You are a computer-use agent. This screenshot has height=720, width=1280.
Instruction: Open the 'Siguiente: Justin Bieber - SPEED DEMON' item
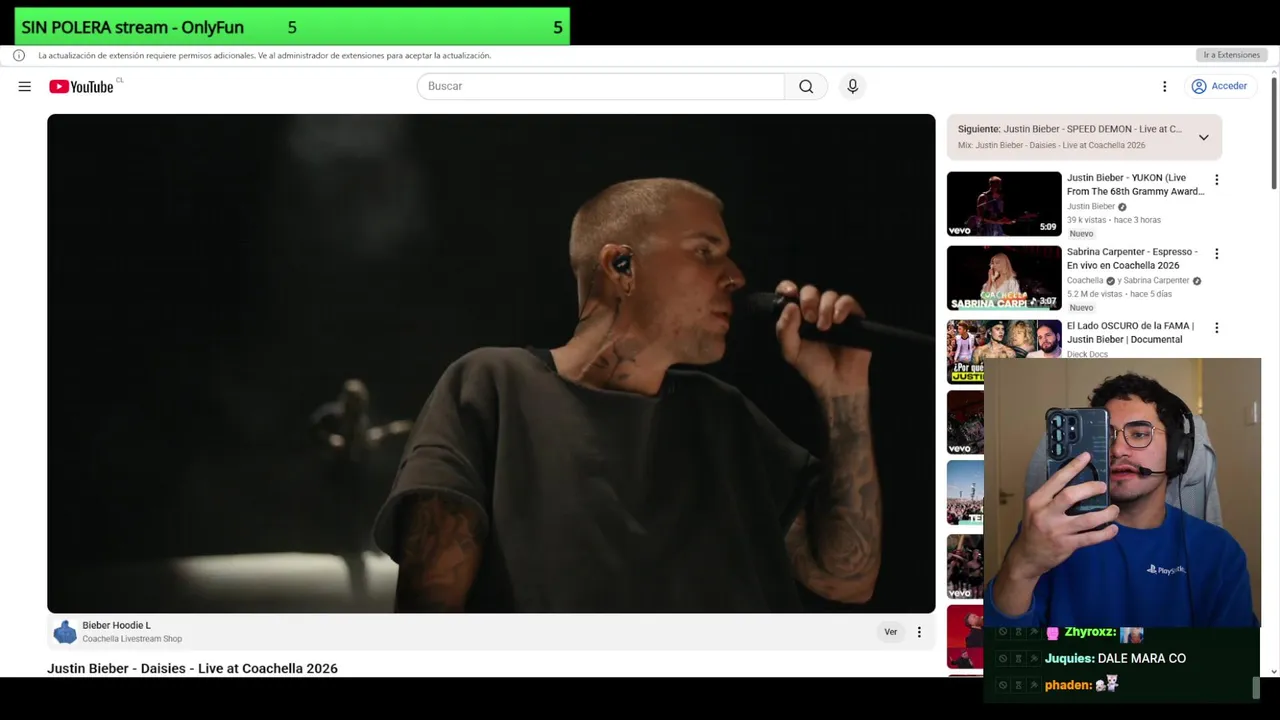tap(1069, 129)
